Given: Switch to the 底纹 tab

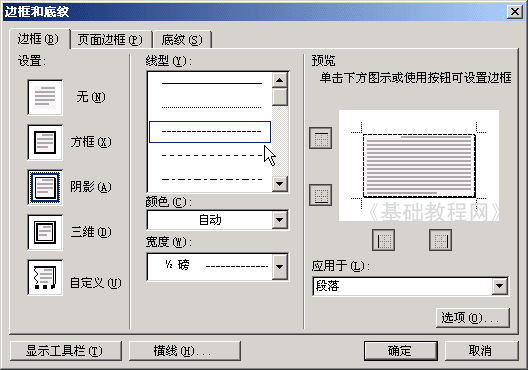Looking at the screenshot, I should (182, 40).
